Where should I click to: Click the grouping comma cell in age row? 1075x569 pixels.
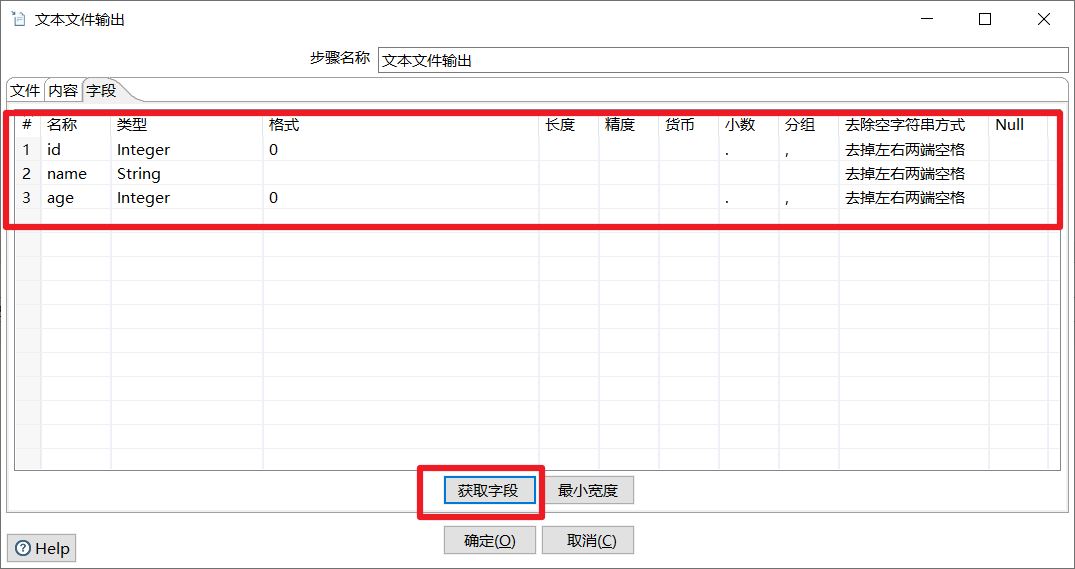click(809, 198)
